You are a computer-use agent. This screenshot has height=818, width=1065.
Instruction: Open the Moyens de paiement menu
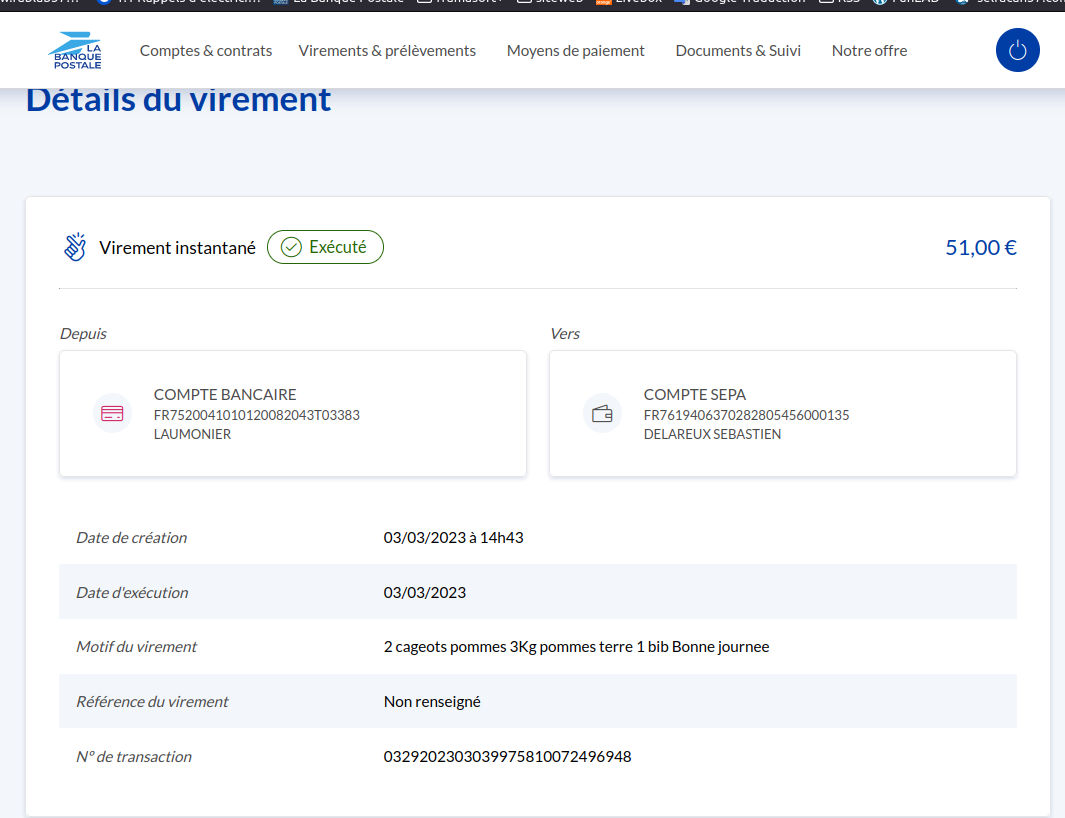click(575, 51)
